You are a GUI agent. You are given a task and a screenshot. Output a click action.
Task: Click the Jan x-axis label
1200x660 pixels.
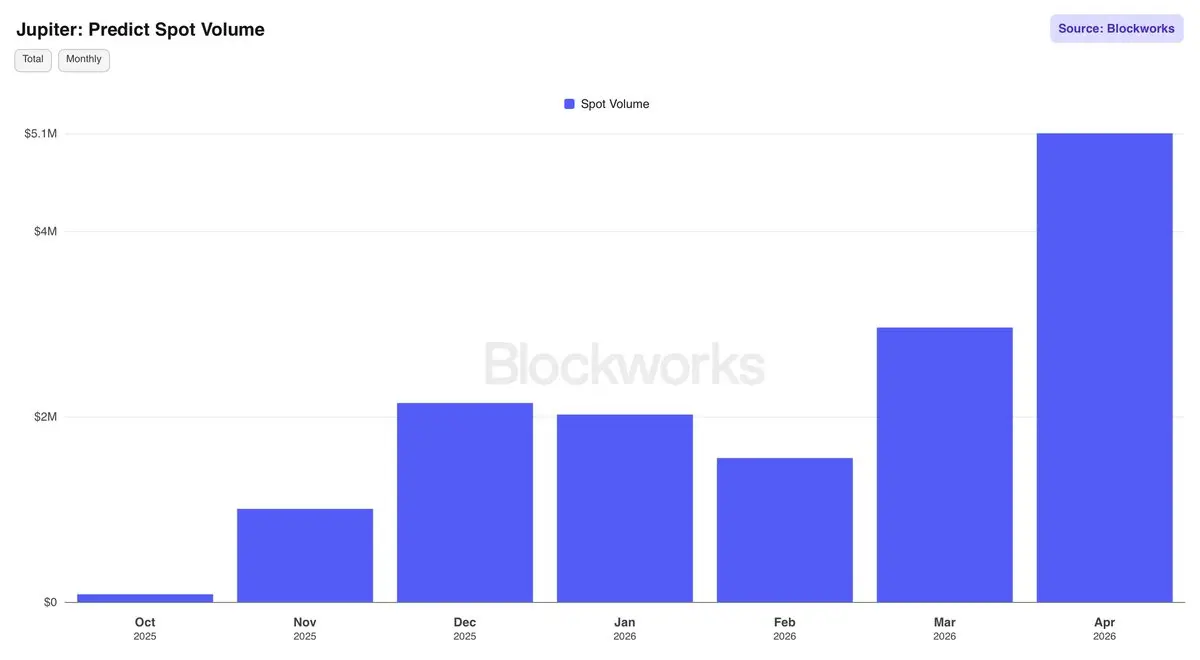point(625,622)
